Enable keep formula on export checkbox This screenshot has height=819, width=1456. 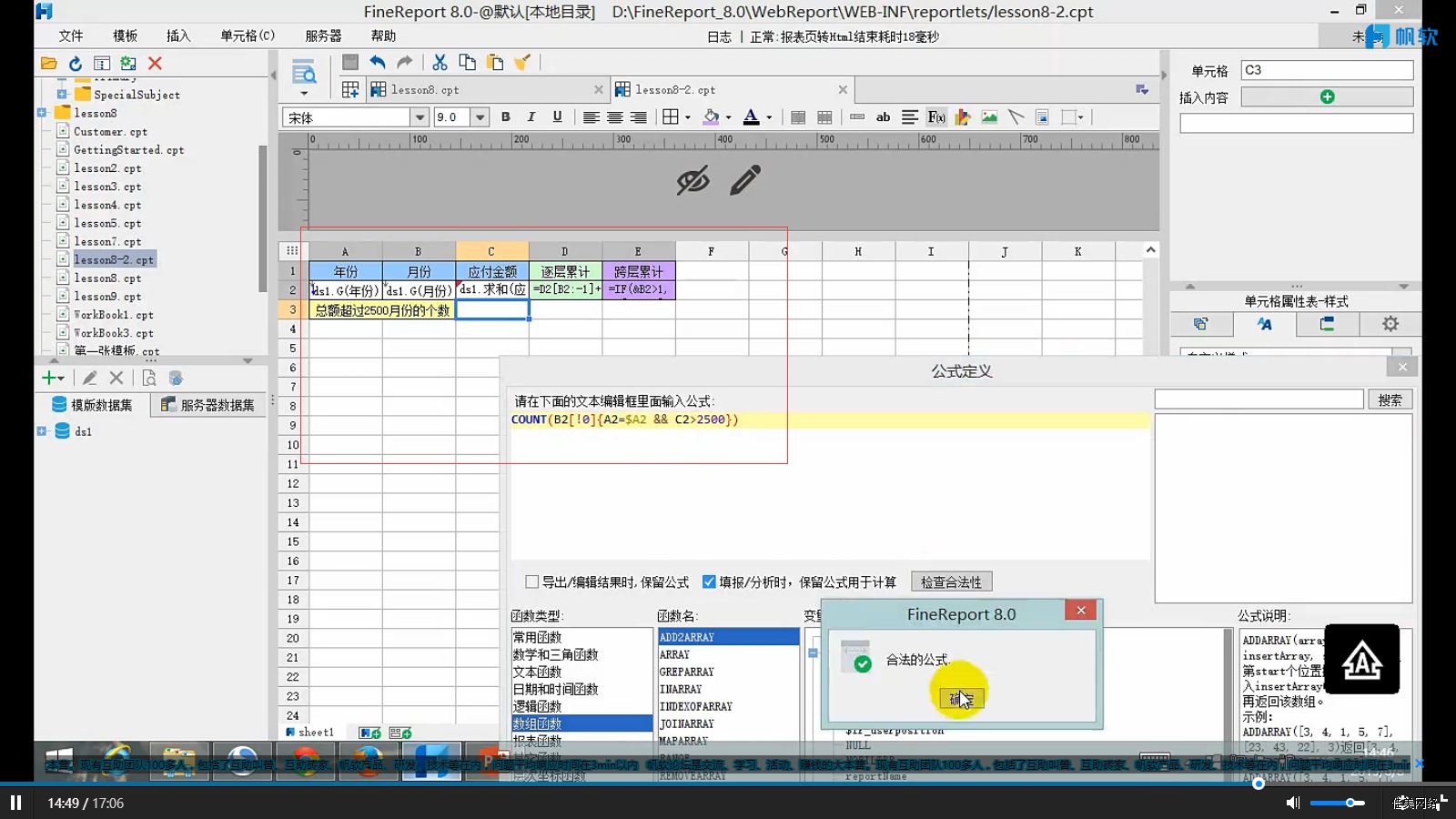(532, 581)
